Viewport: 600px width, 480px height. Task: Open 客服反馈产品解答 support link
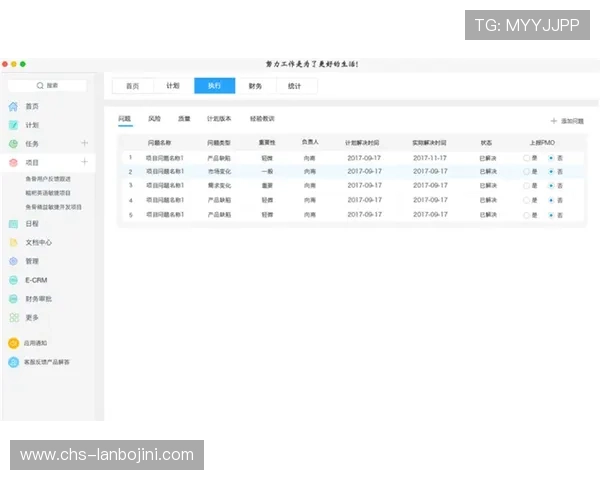46,361
